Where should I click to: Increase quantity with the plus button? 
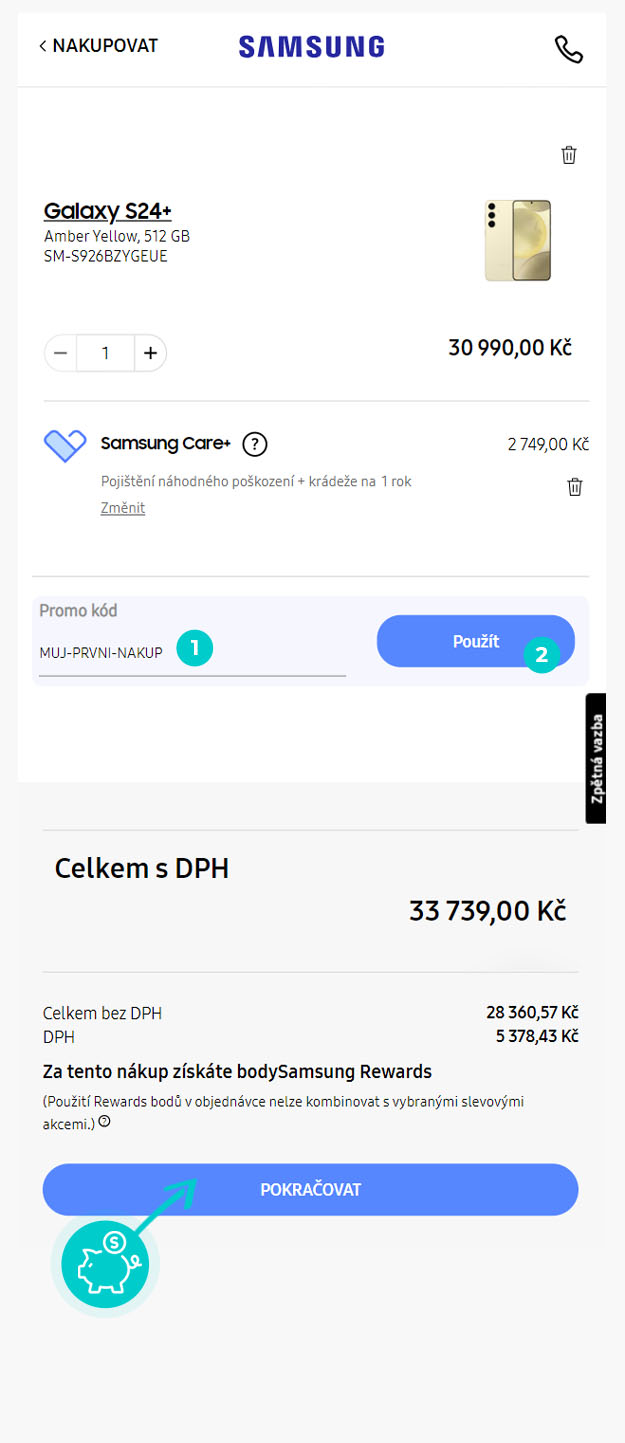coord(150,353)
